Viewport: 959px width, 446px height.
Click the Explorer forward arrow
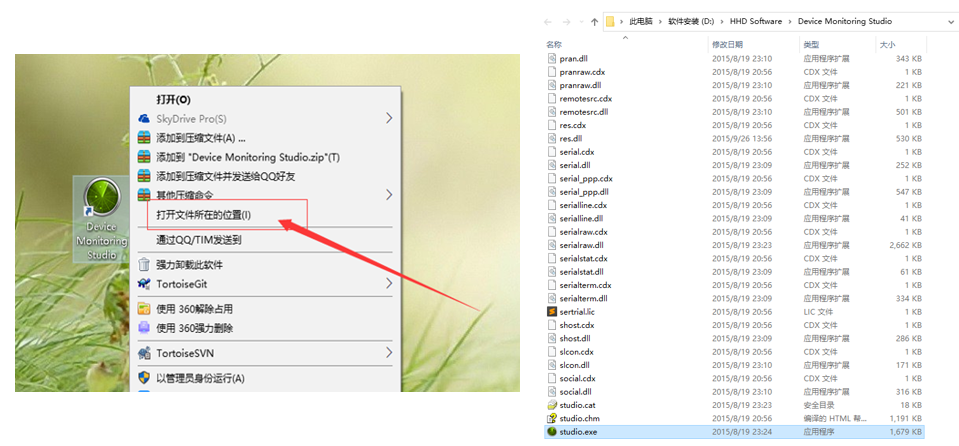(x=566, y=21)
